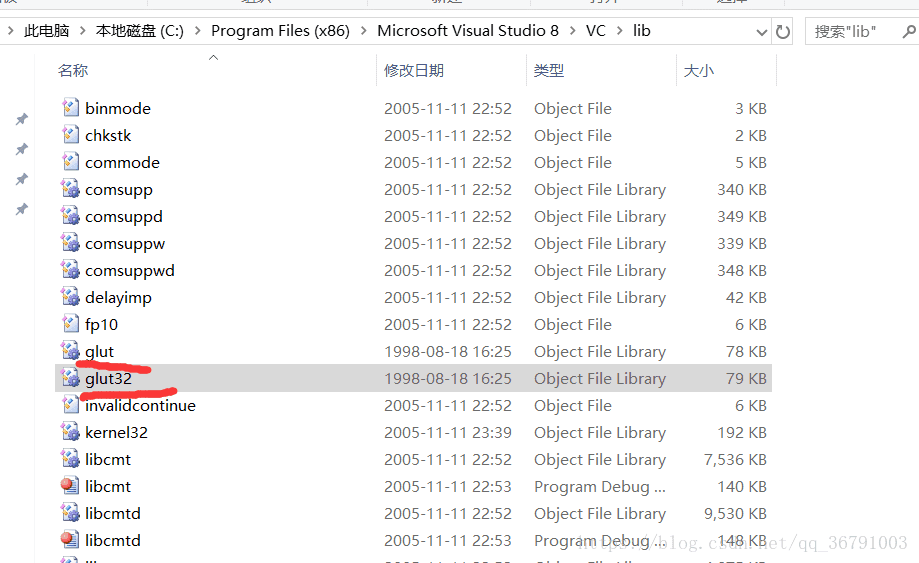The image size is (919, 563).
Task: Open address bar history dropdown
Action: (761, 32)
